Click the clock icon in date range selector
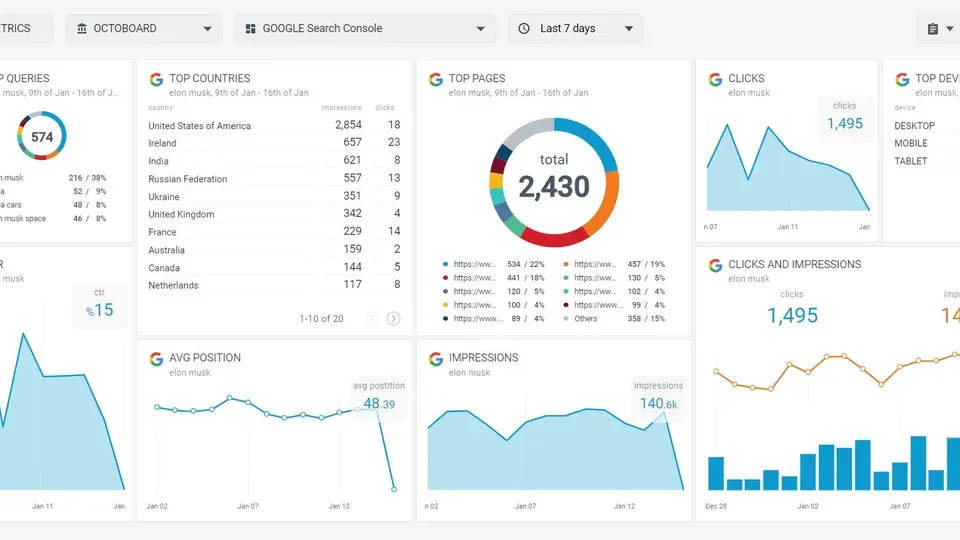The height and width of the screenshot is (540, 960). tap(524, 28)
